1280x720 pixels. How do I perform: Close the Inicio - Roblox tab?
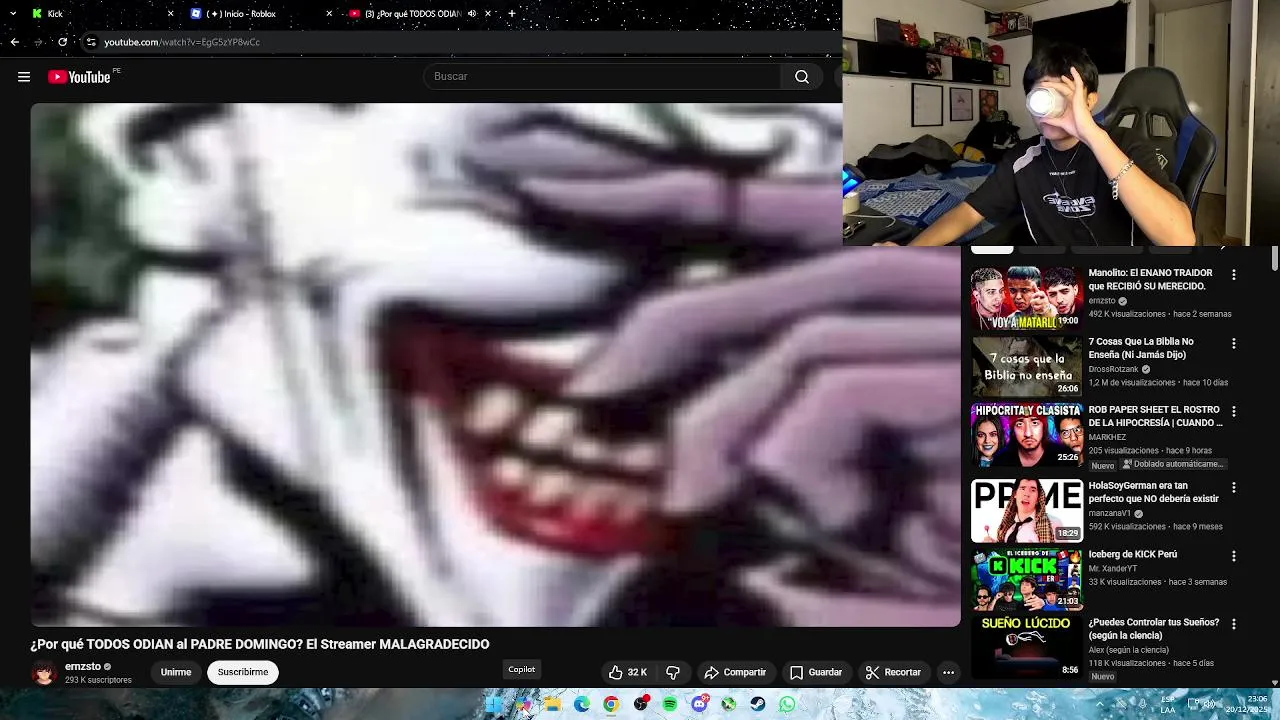(329, 14)
